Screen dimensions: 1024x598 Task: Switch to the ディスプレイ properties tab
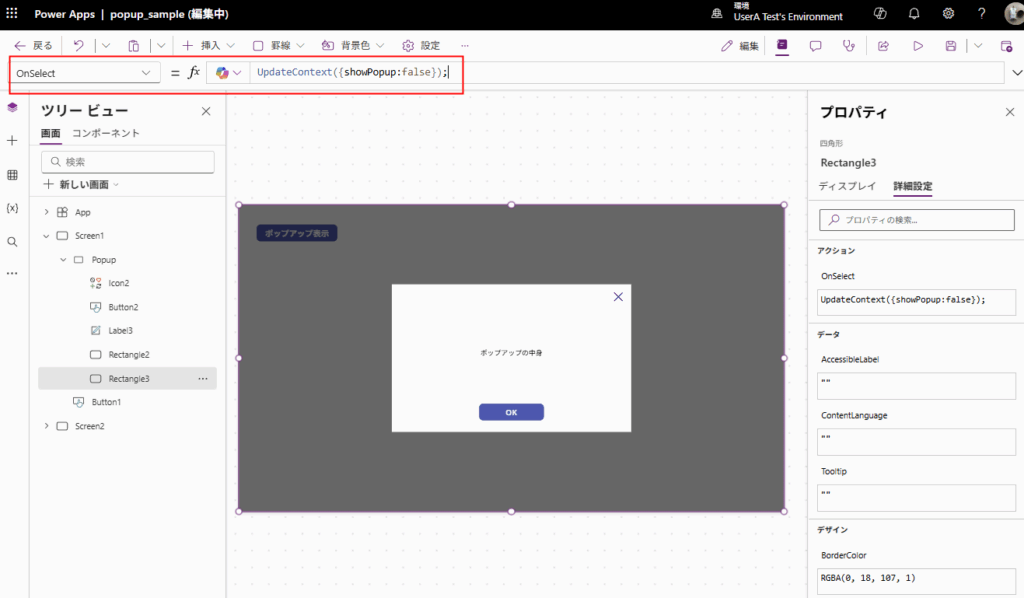click(847, 186)
